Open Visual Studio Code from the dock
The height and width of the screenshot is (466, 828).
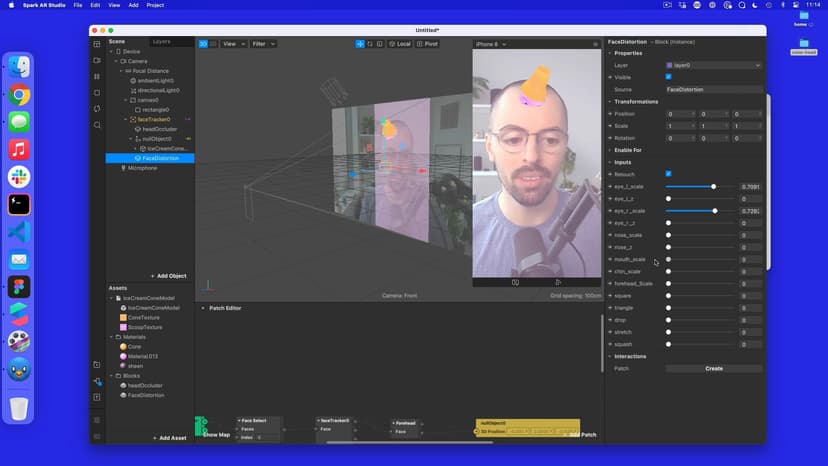point(19,232)
